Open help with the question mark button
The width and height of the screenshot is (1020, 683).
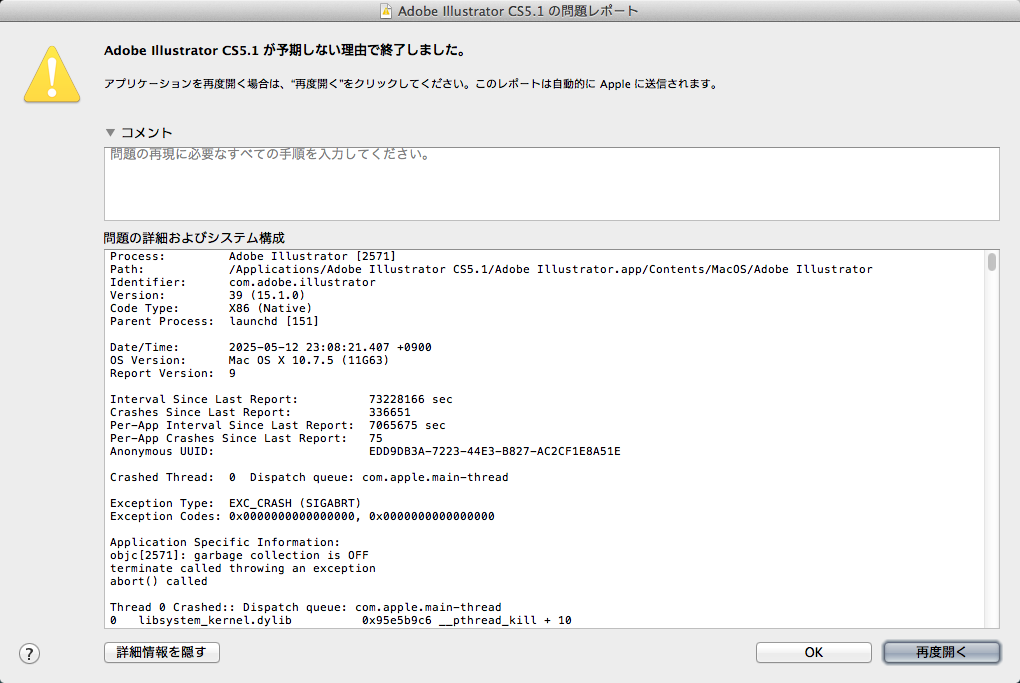pyautogui.click(x=29, y=653)
